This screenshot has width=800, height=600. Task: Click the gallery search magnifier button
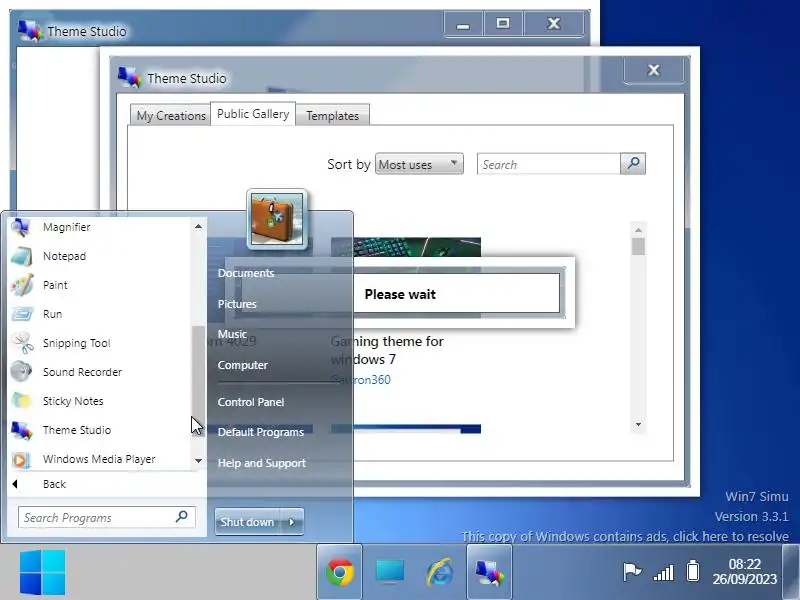(633, 164)
